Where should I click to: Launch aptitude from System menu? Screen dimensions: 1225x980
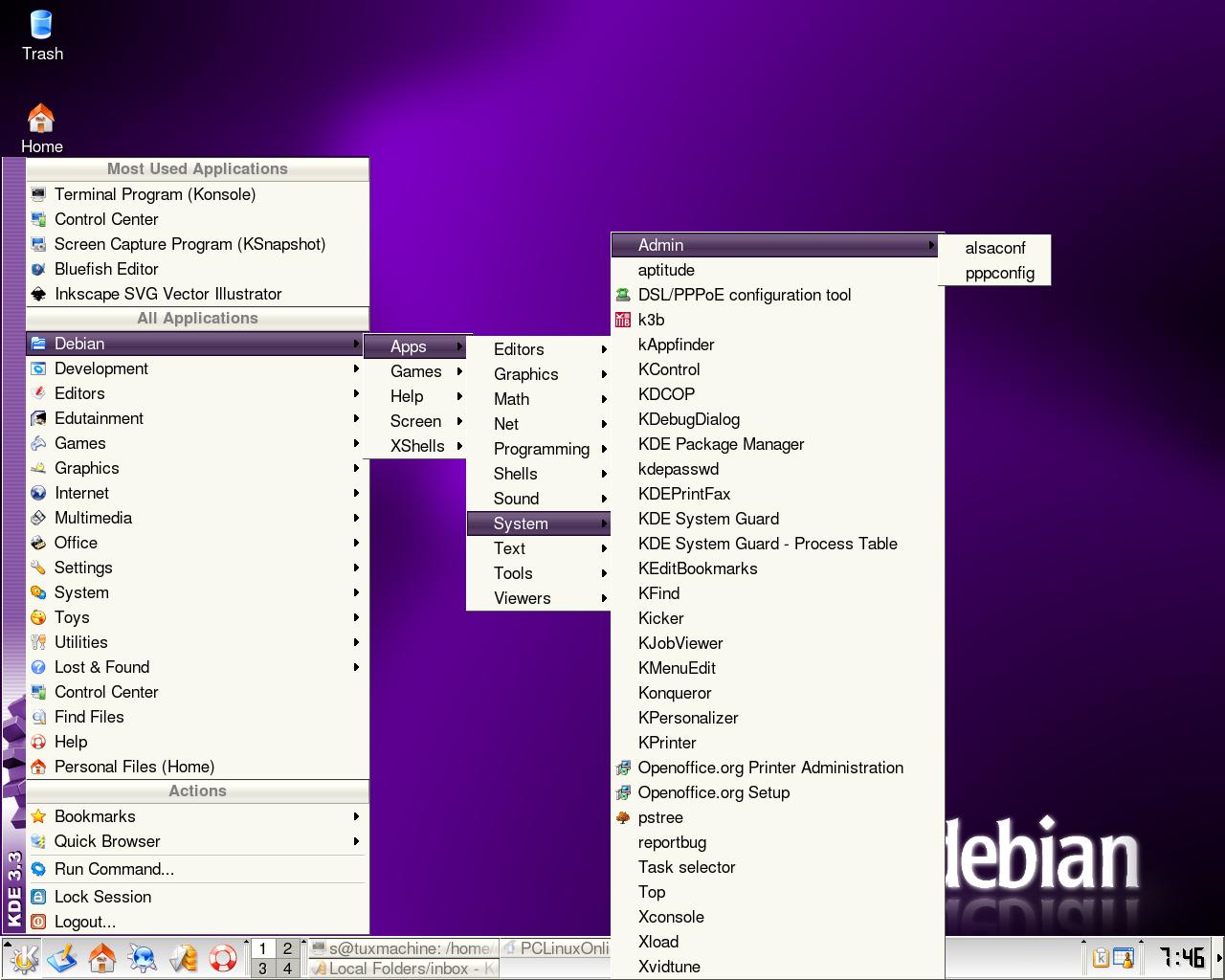click(777, 270)
